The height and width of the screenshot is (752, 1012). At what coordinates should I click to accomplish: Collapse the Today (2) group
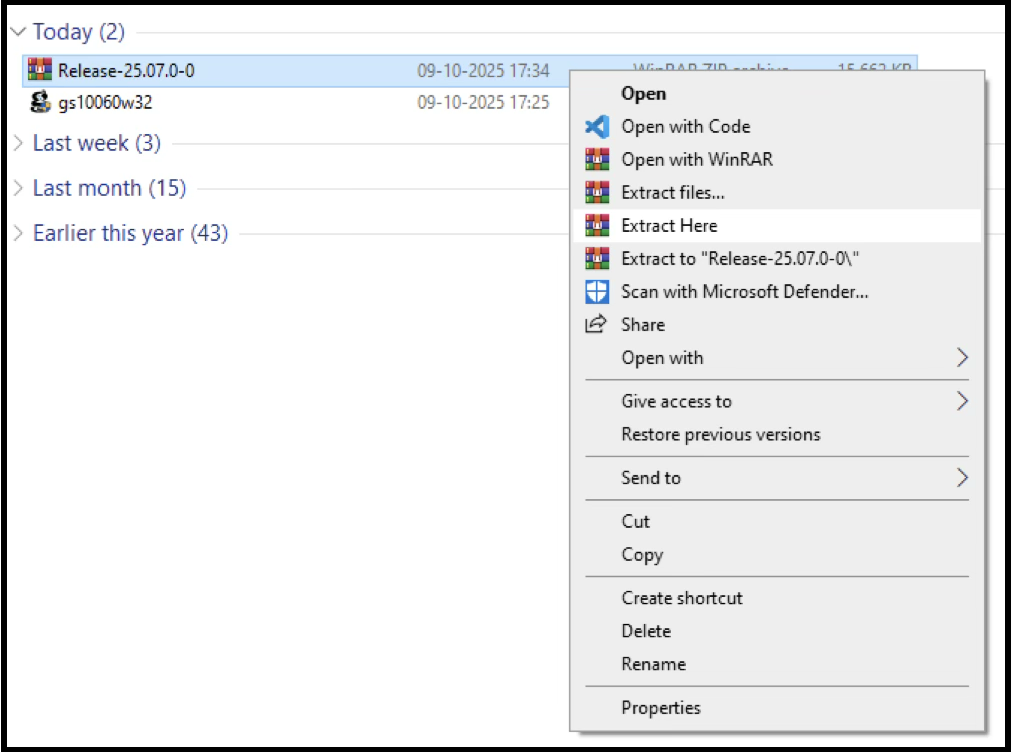(x=17, y=32)
